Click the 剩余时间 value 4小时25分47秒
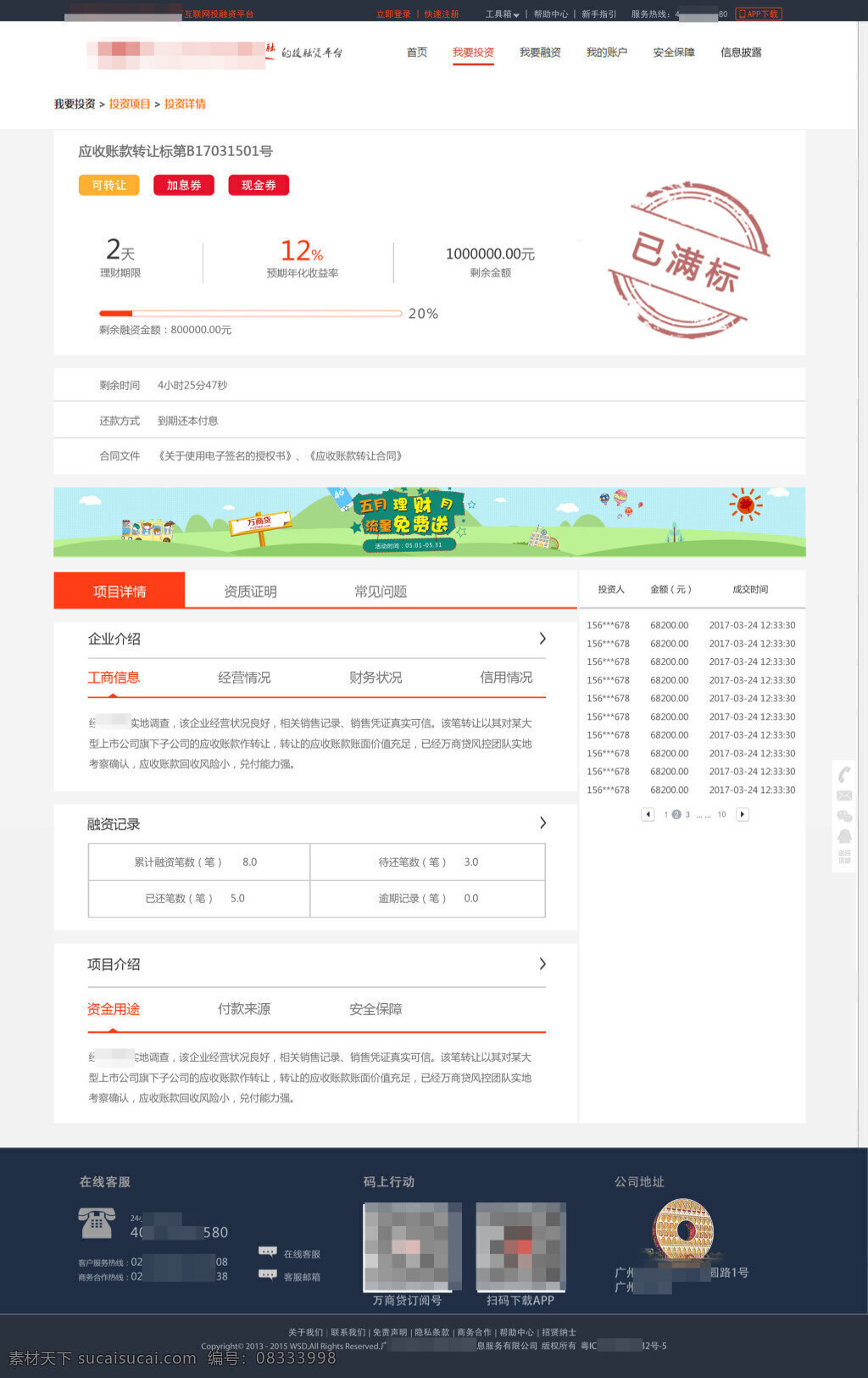 (x=192, y=385)
